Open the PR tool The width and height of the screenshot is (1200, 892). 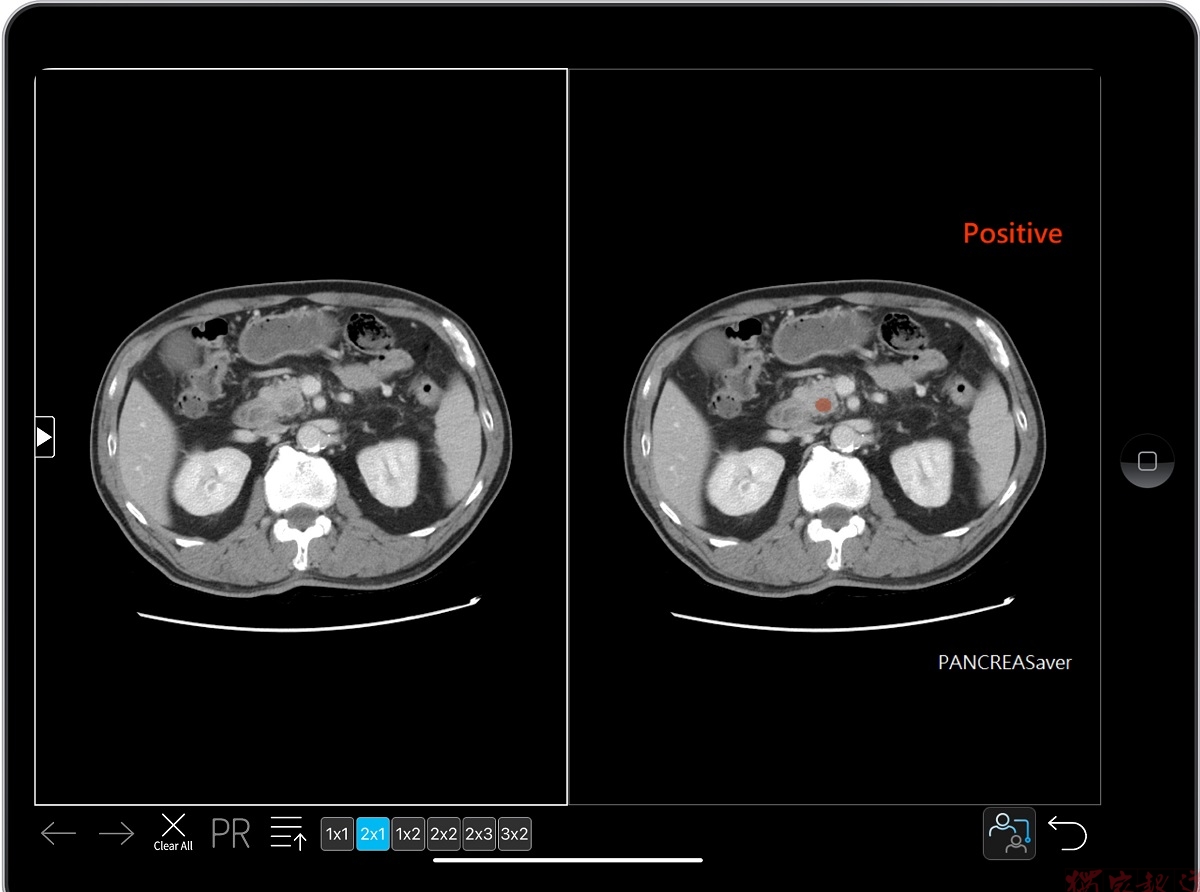[231, 833]
